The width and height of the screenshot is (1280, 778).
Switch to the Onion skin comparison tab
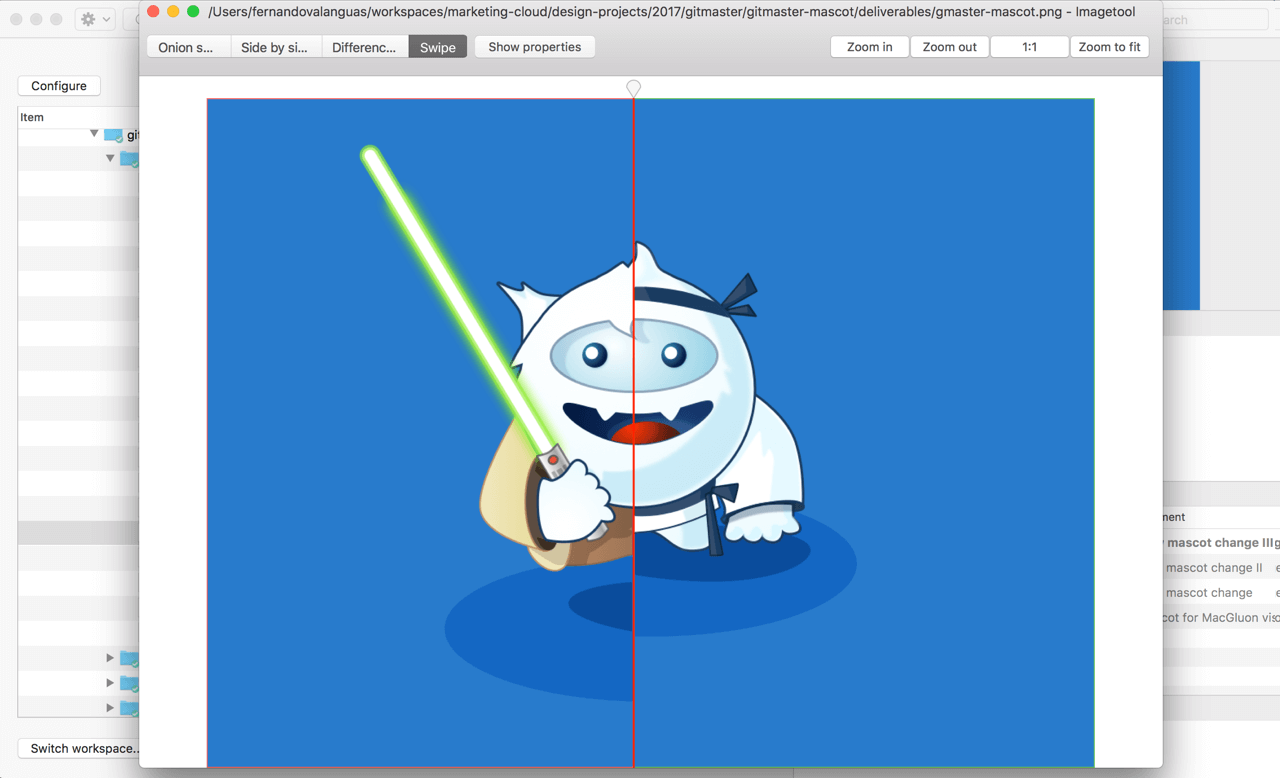click(x=188, y=47)
